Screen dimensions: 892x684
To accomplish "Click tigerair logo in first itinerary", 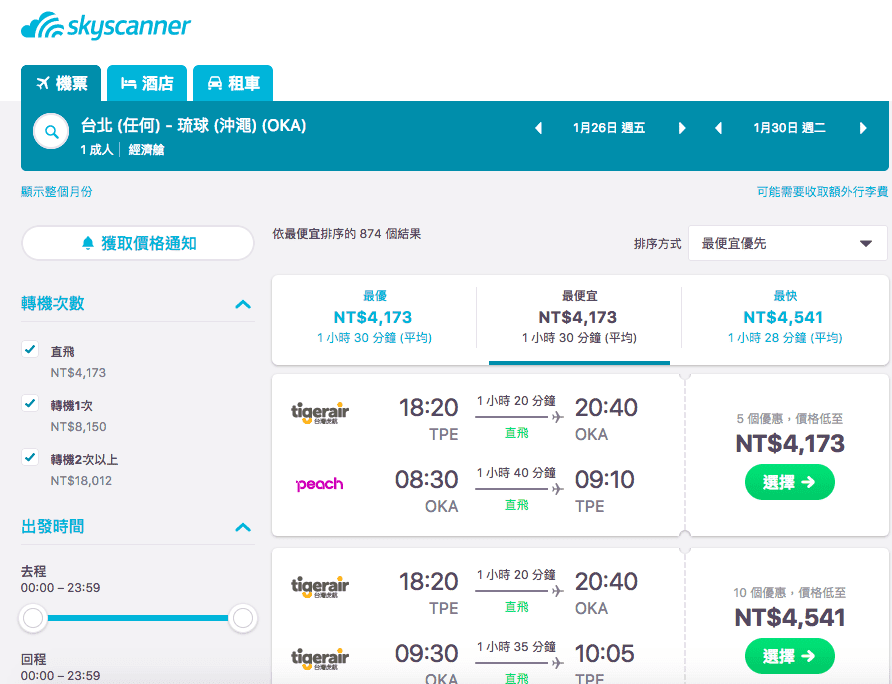I will [x=320, y=413].
